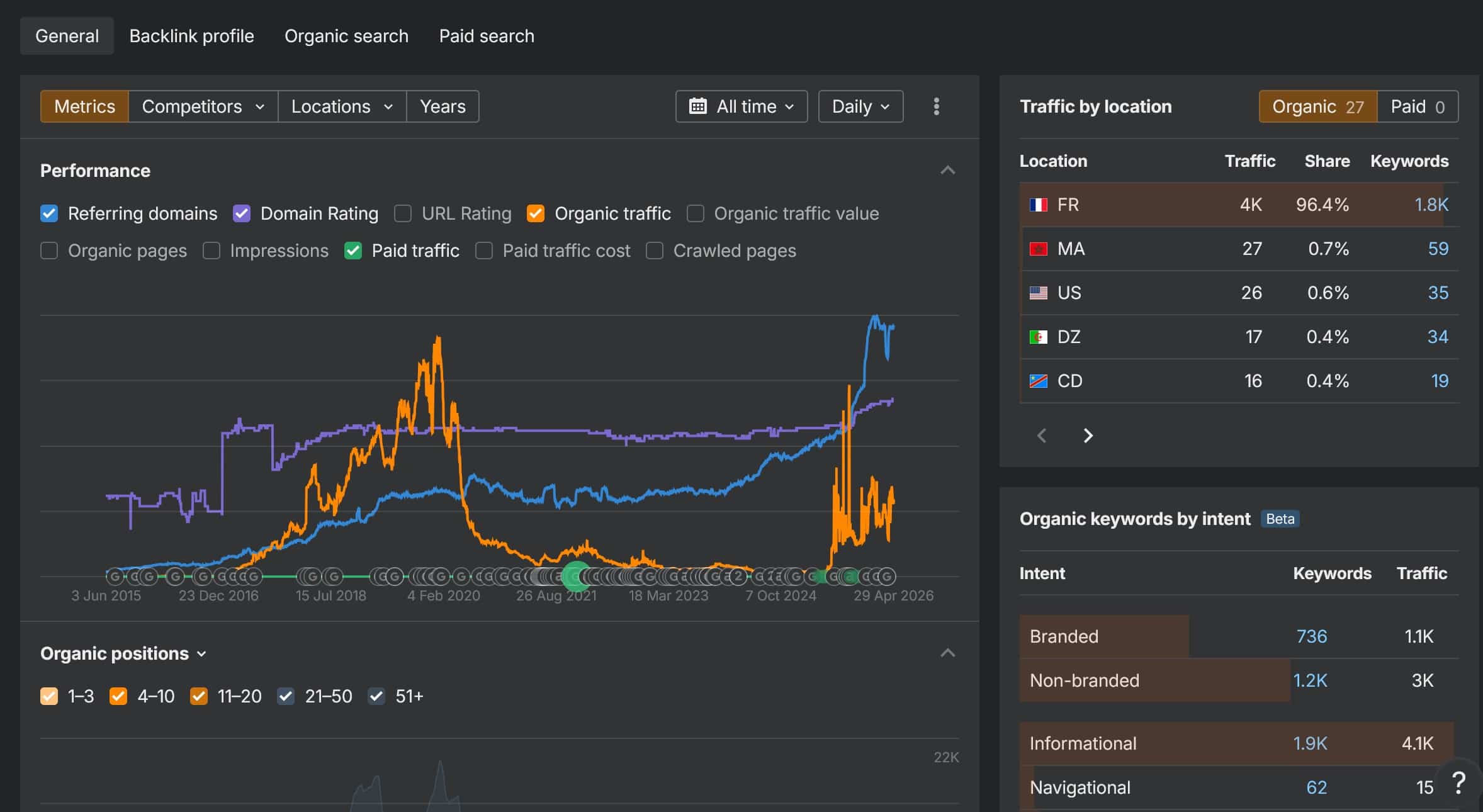Click the Morocco flag icon

point(1038,249)
